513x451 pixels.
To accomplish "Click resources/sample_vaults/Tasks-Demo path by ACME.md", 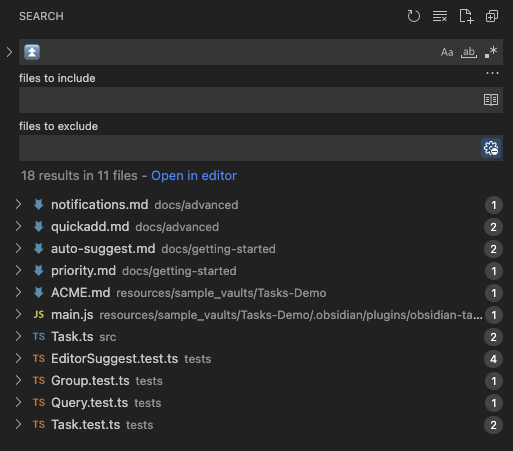I will point(221,293).
